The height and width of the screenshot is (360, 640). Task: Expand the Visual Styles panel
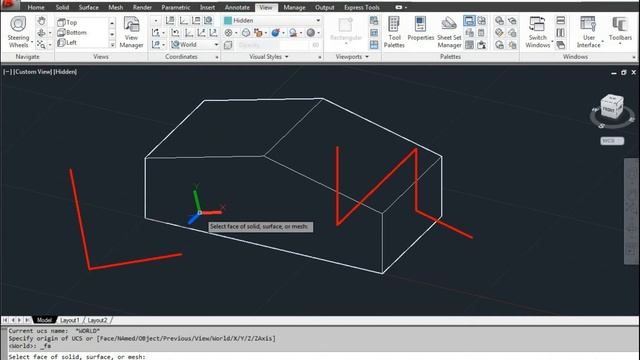click(x=269, y=57)
